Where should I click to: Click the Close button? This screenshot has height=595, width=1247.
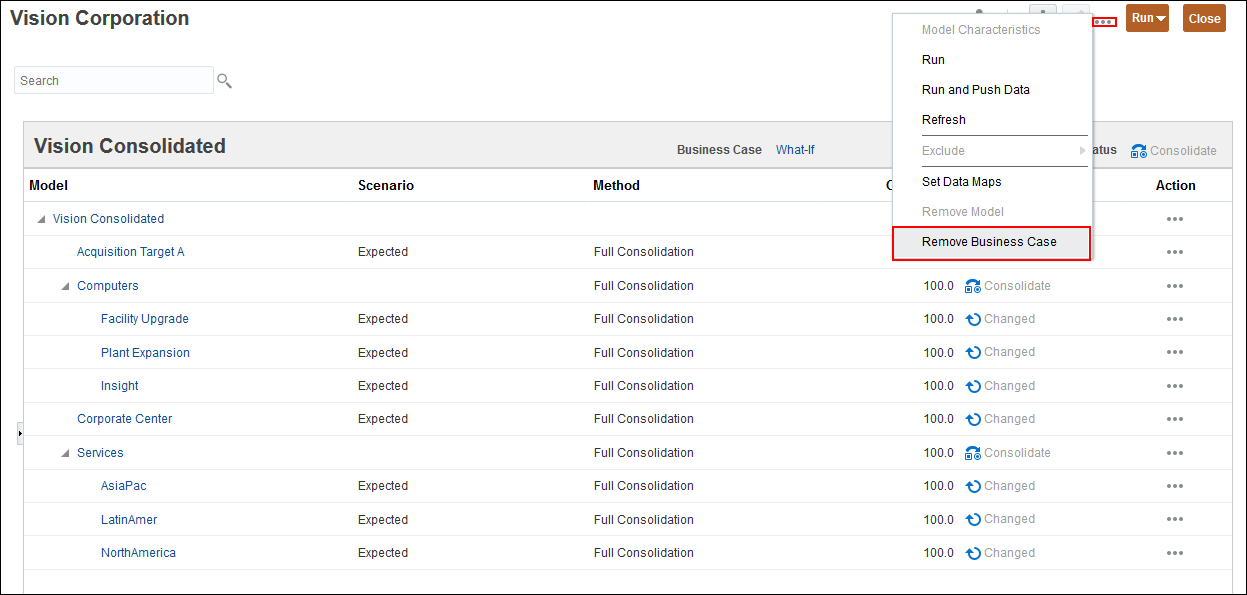click(x=1203, y=17)
